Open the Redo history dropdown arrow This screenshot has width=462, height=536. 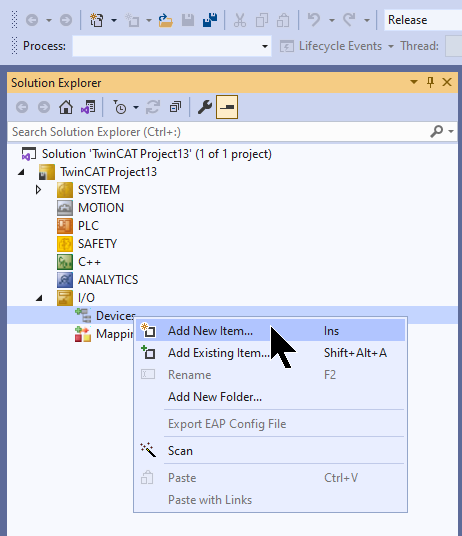[367, 21]
